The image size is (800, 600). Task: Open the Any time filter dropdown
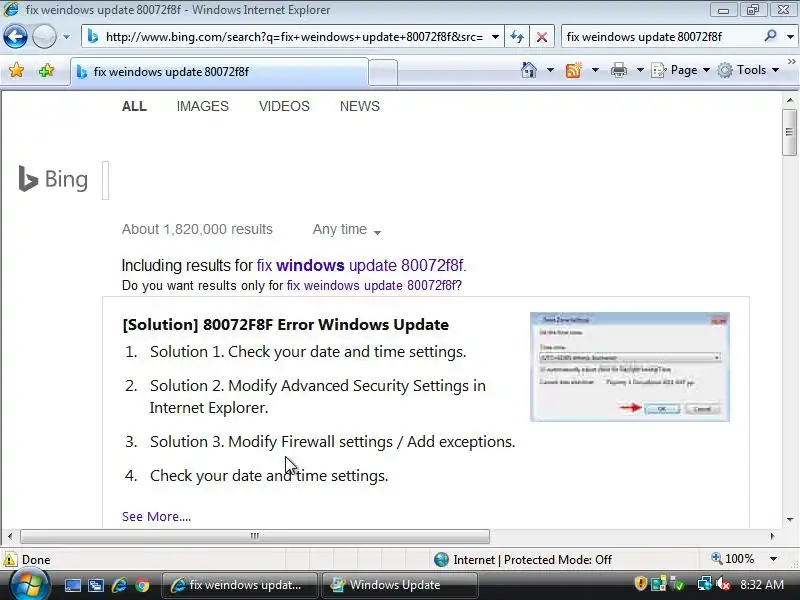[x=347, y=230]
